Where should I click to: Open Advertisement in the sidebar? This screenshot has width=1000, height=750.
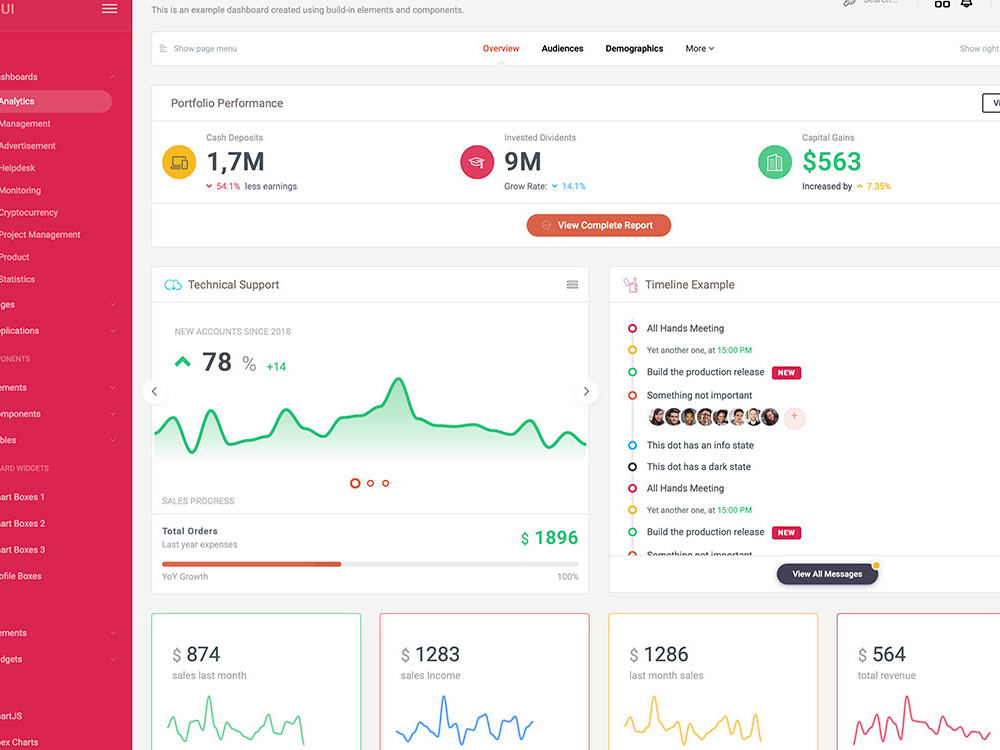tap(27, 146)
